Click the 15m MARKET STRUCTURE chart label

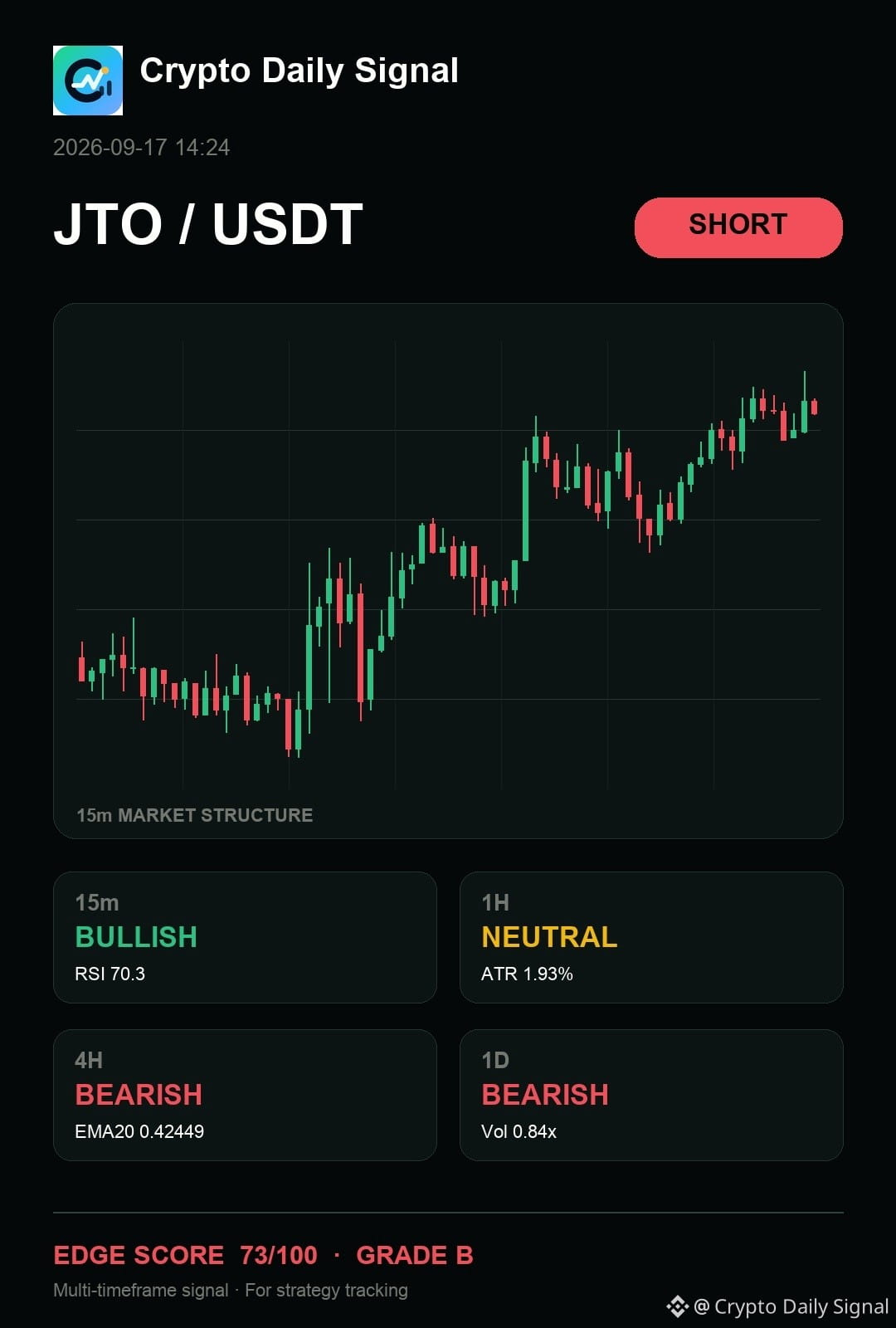(x=195, y=815)
